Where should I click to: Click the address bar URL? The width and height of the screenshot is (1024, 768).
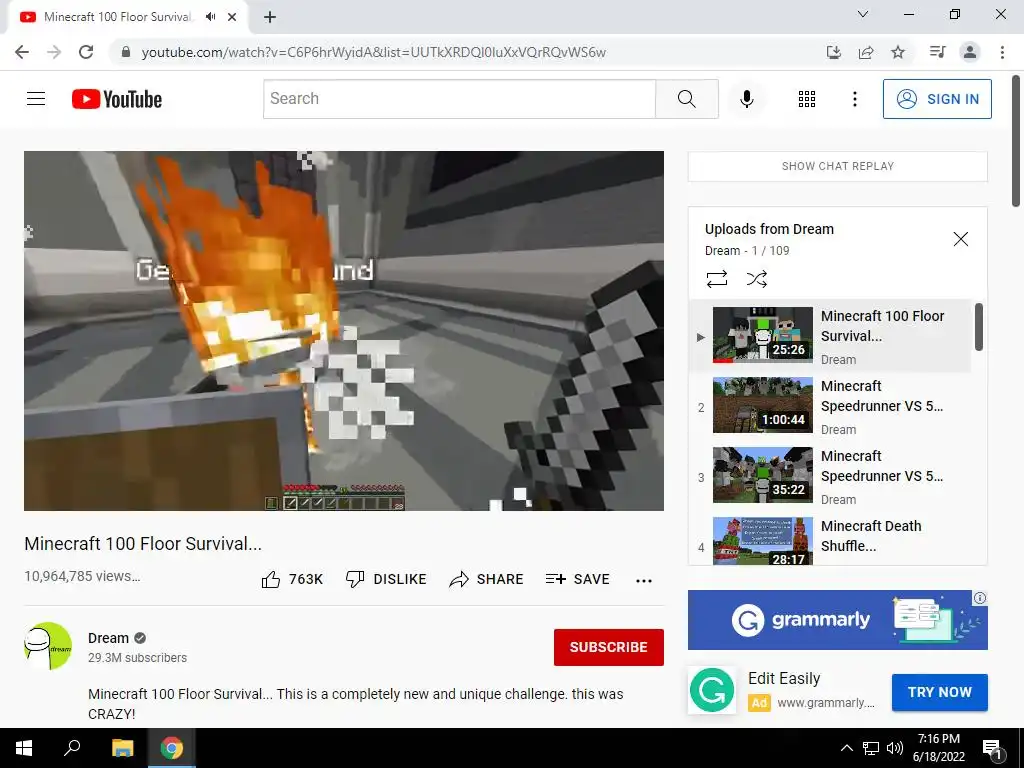[374, 52]
